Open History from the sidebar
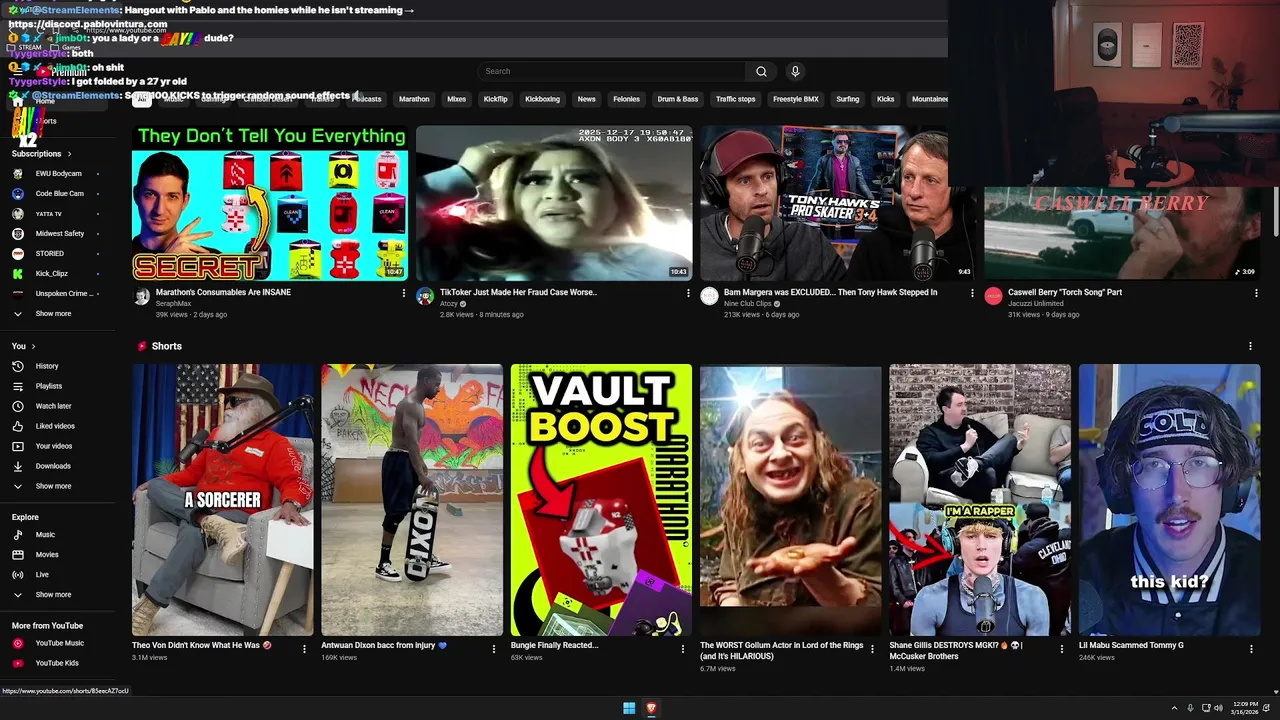The height and width of the screenshot is (720, 1280). click(47, 366)
